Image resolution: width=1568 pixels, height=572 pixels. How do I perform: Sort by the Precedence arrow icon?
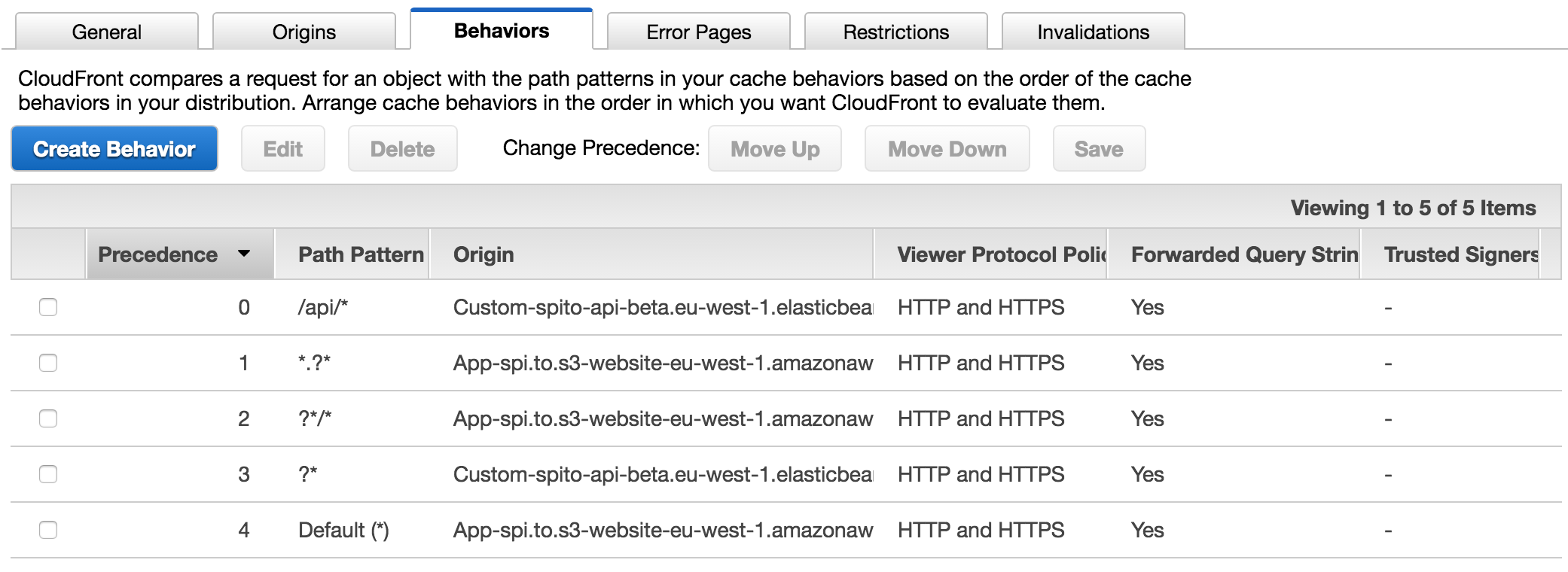[x=243, y=254]
